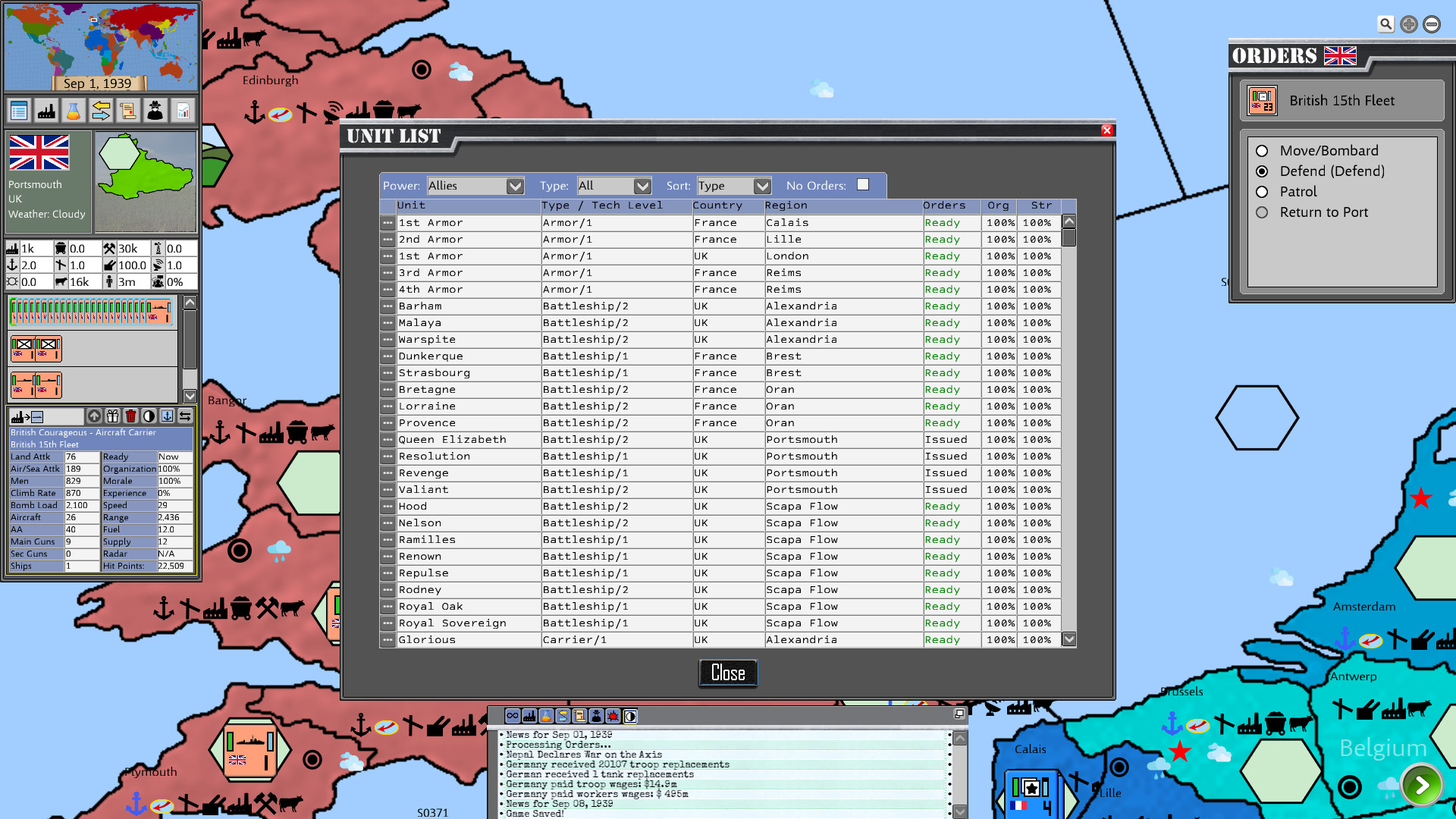Open the trade arrows screen
Screen dimensions: 1456x819
pyautogui.click(x=101, y=110)
